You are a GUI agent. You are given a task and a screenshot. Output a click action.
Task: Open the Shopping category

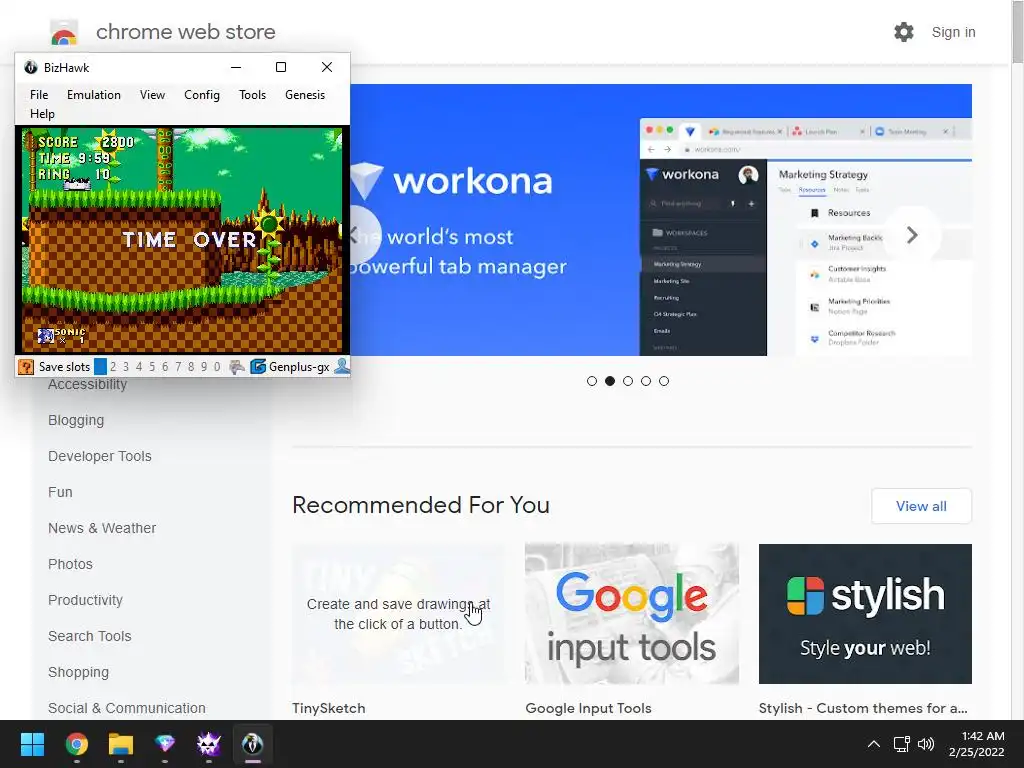[78, 672]
